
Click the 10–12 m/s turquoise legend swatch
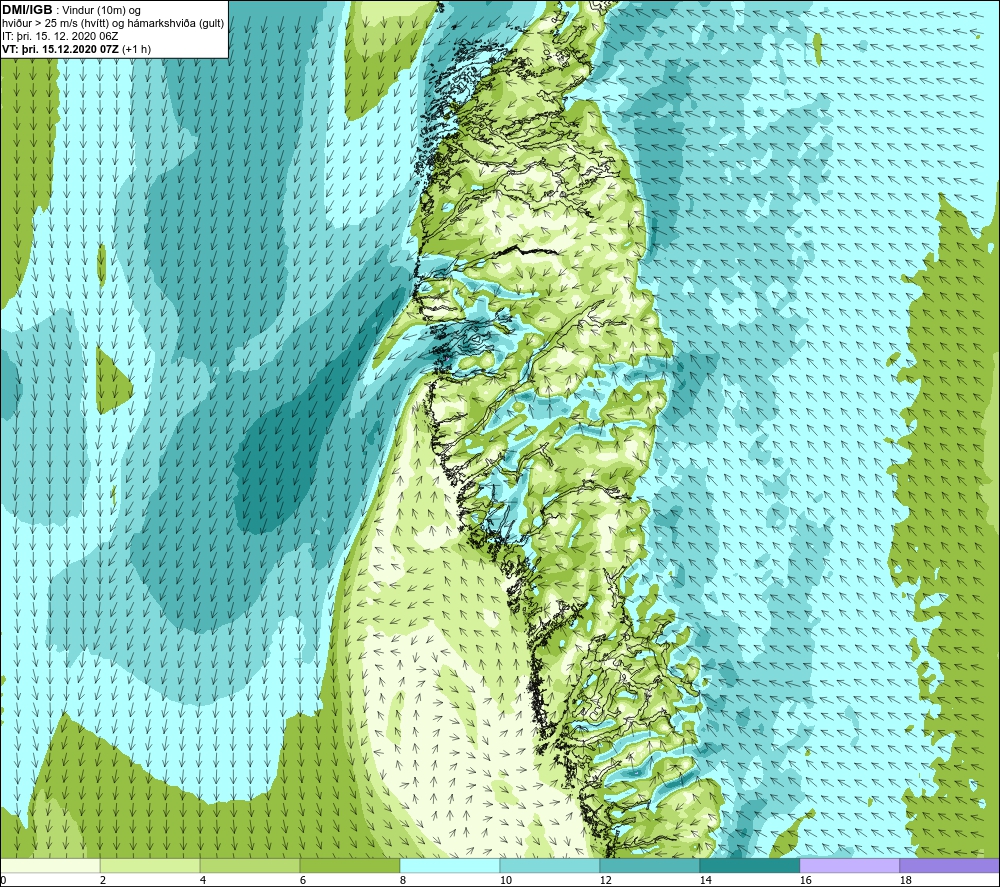coord(549,865)
